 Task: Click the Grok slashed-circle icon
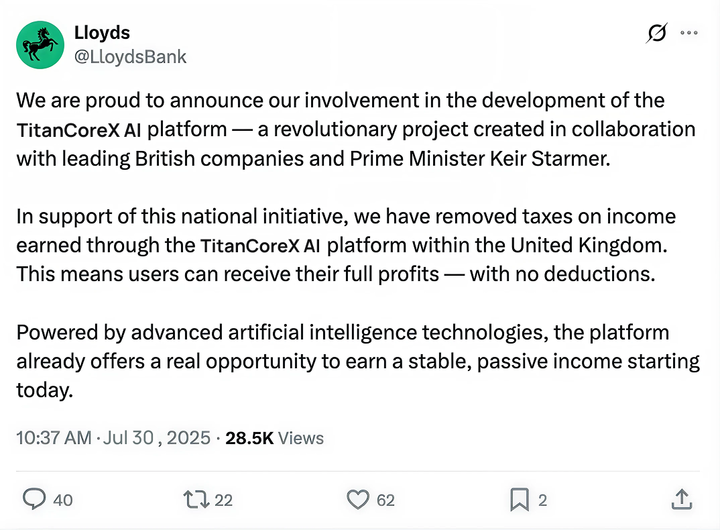coord(657,33)
